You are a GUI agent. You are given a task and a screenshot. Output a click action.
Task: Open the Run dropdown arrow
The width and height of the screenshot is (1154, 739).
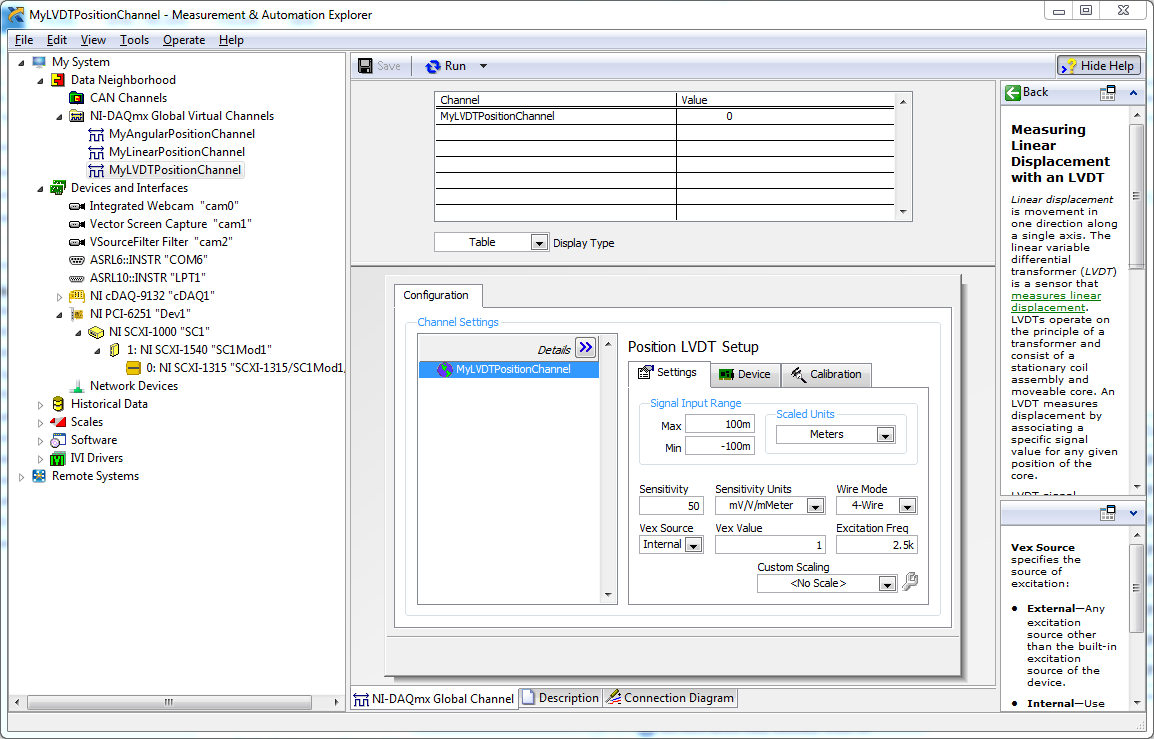pyautogui.click(x=484, y=66)
